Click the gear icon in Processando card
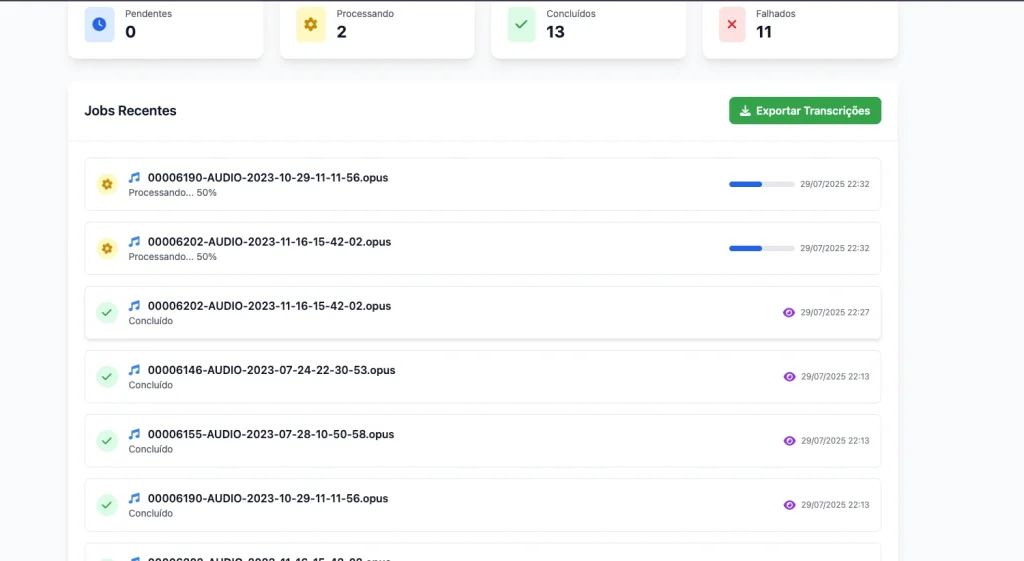Screen dimensions: 1024x561 pyautogui.click(x=311, y=24)
